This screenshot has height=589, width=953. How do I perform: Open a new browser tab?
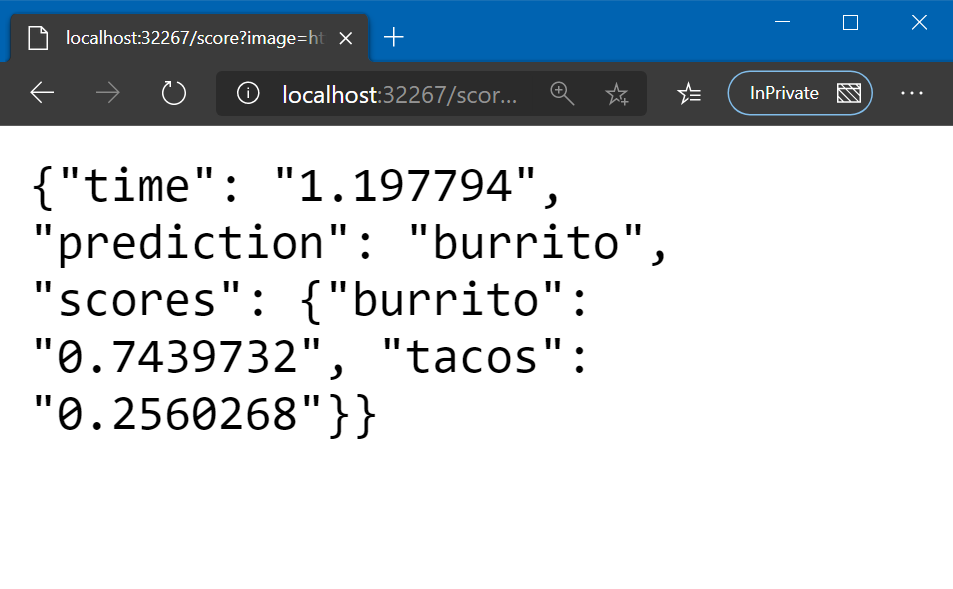[393, 37]
